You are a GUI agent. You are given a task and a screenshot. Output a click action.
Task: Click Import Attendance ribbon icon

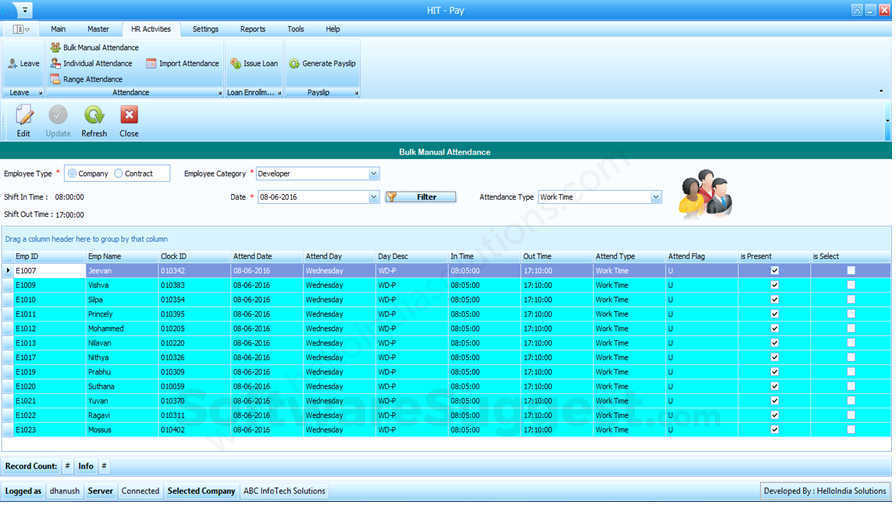tap(182, 63)
